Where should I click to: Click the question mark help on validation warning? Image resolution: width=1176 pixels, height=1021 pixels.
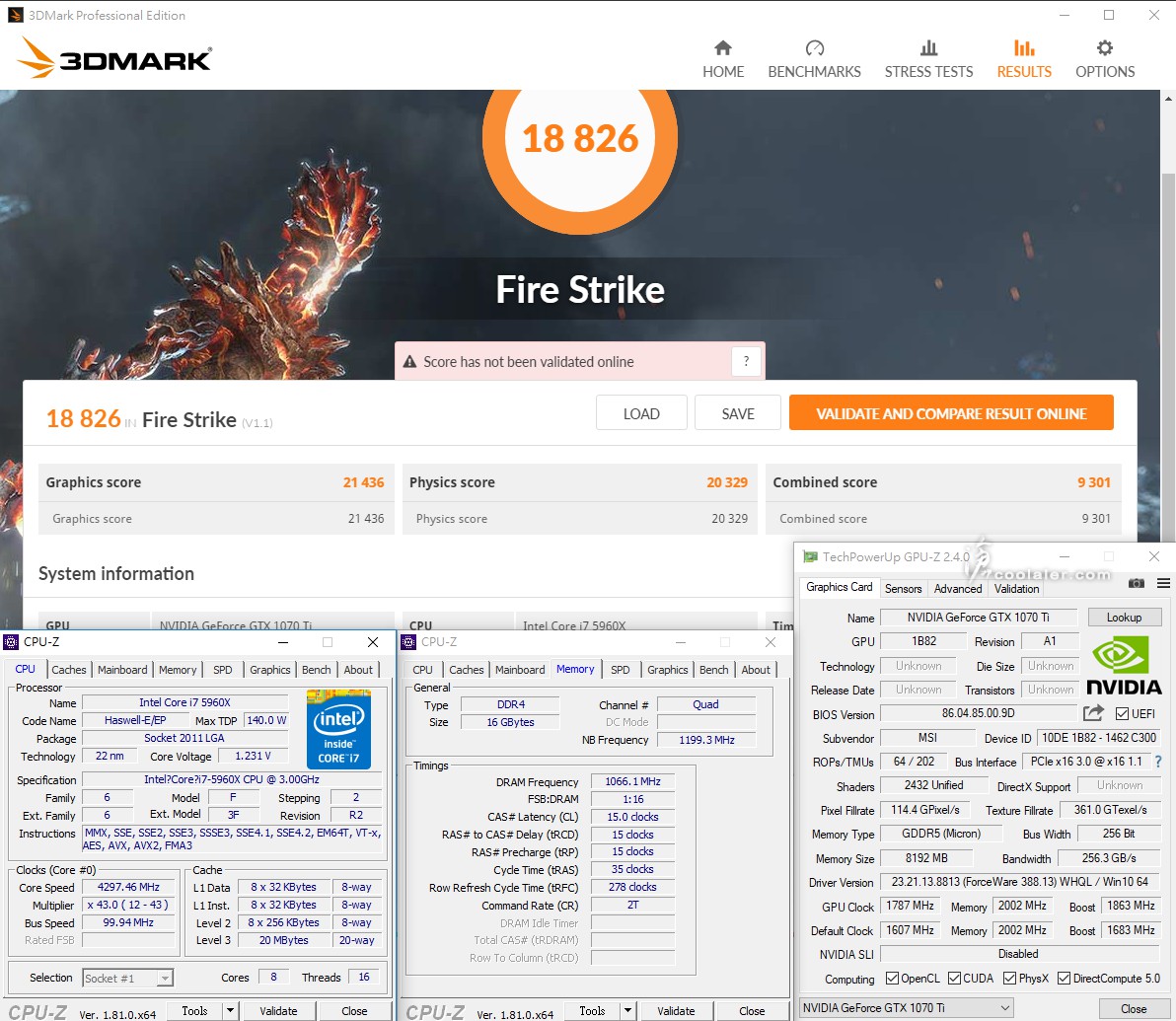click(746, 361)
